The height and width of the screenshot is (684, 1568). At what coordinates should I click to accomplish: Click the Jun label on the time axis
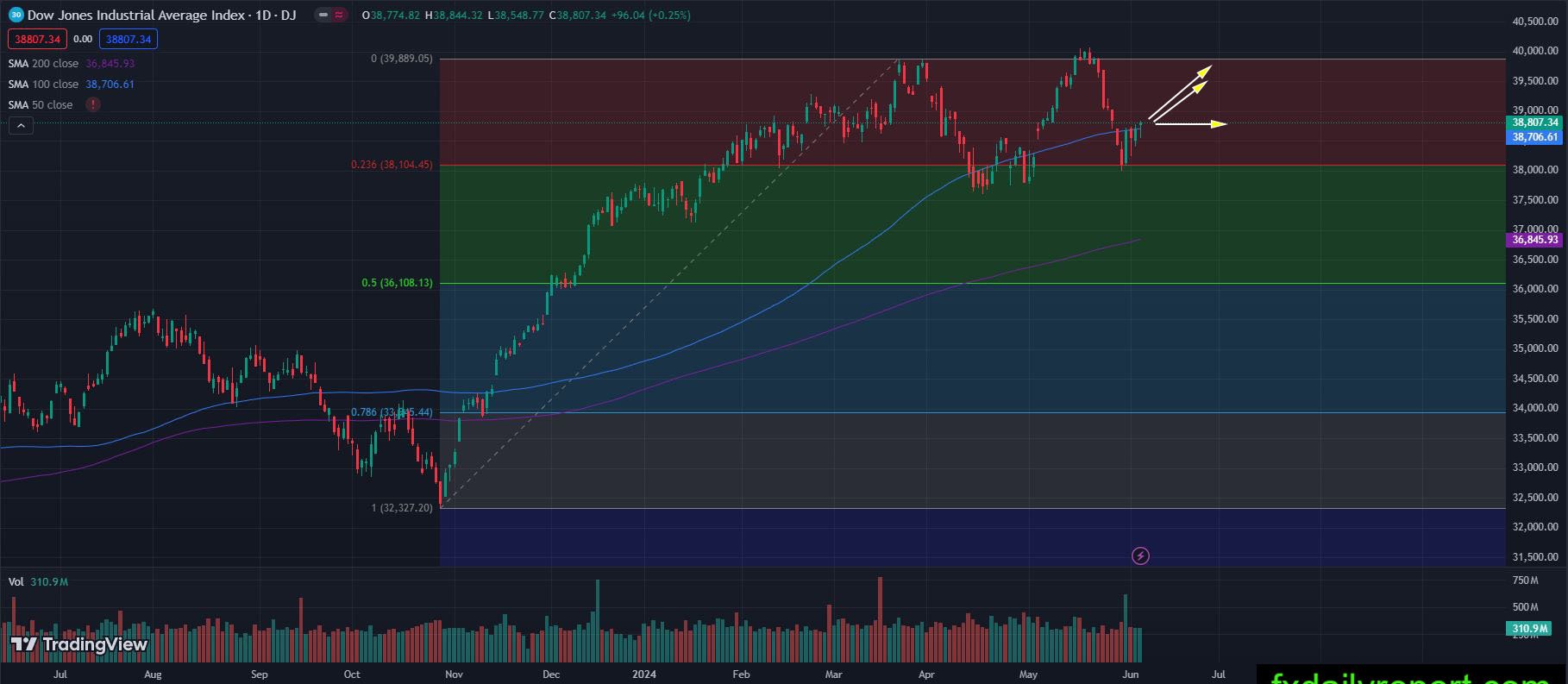tap(1131, 675)
